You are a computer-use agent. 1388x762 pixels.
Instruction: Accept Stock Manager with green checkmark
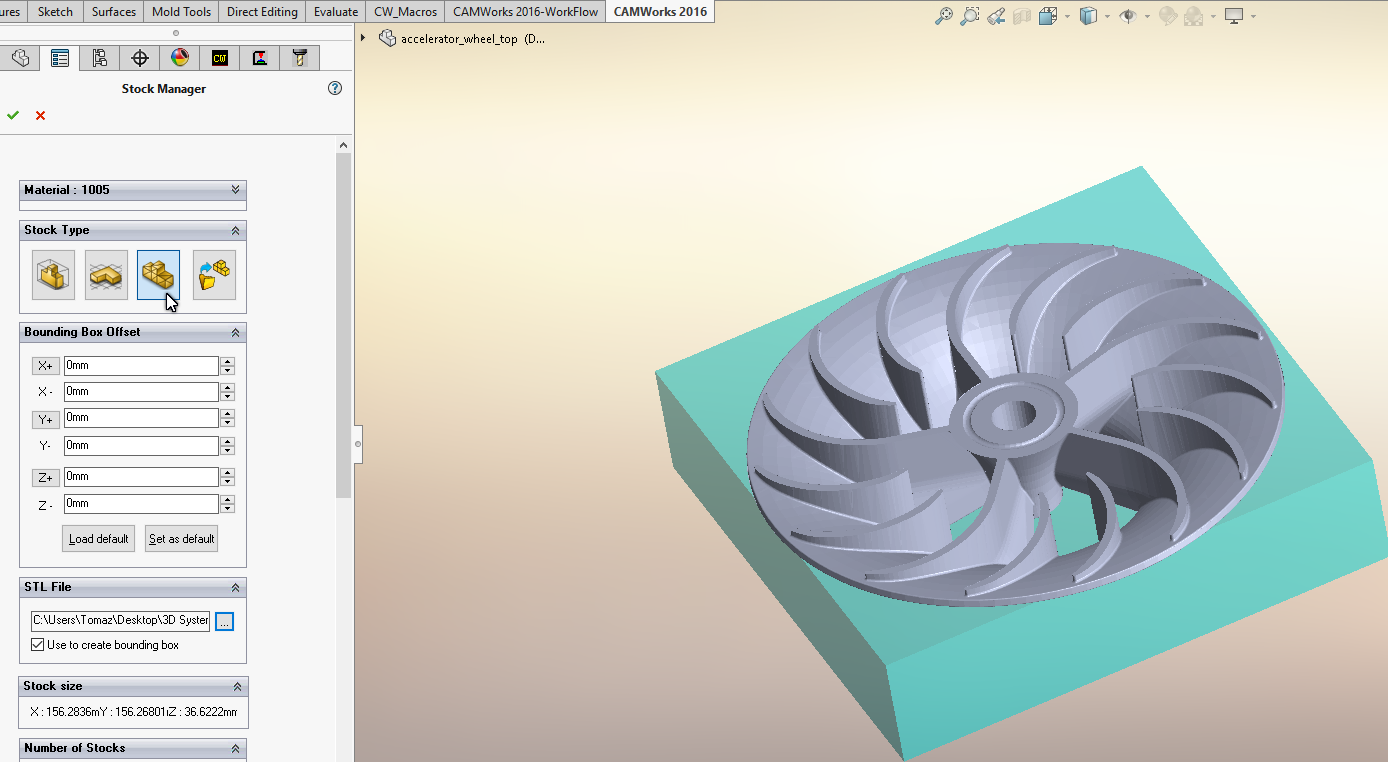[13, 115]
